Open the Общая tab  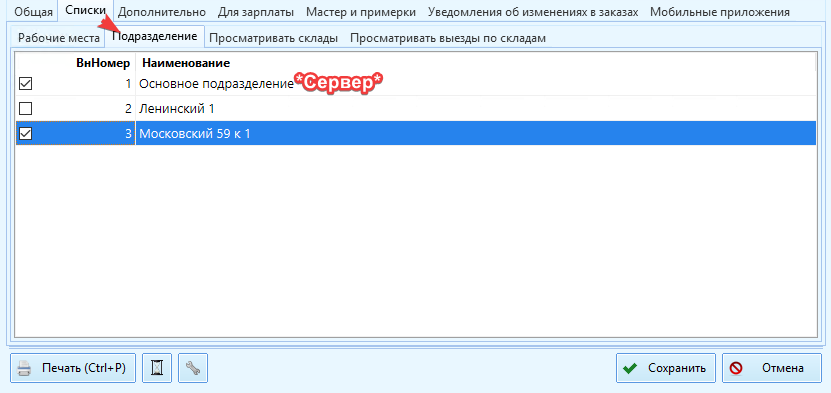(33, 12)
